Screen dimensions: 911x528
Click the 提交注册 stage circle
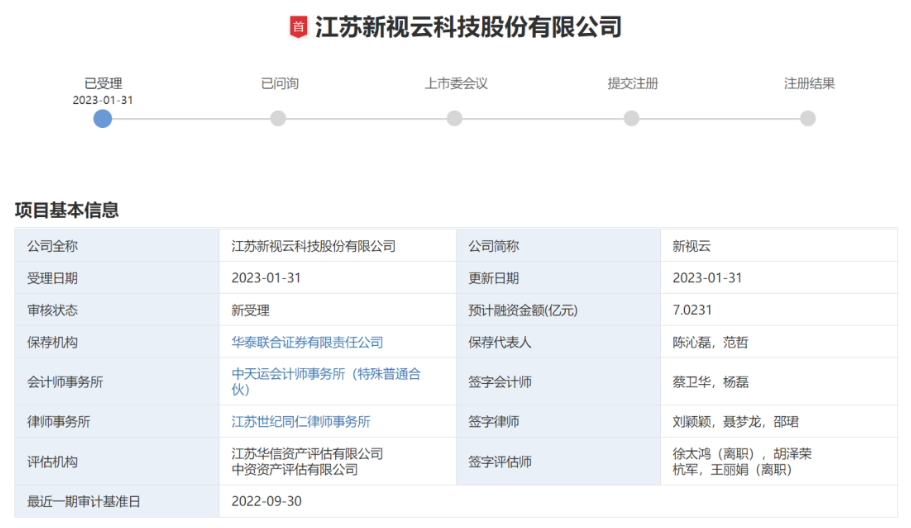(631, 119)
